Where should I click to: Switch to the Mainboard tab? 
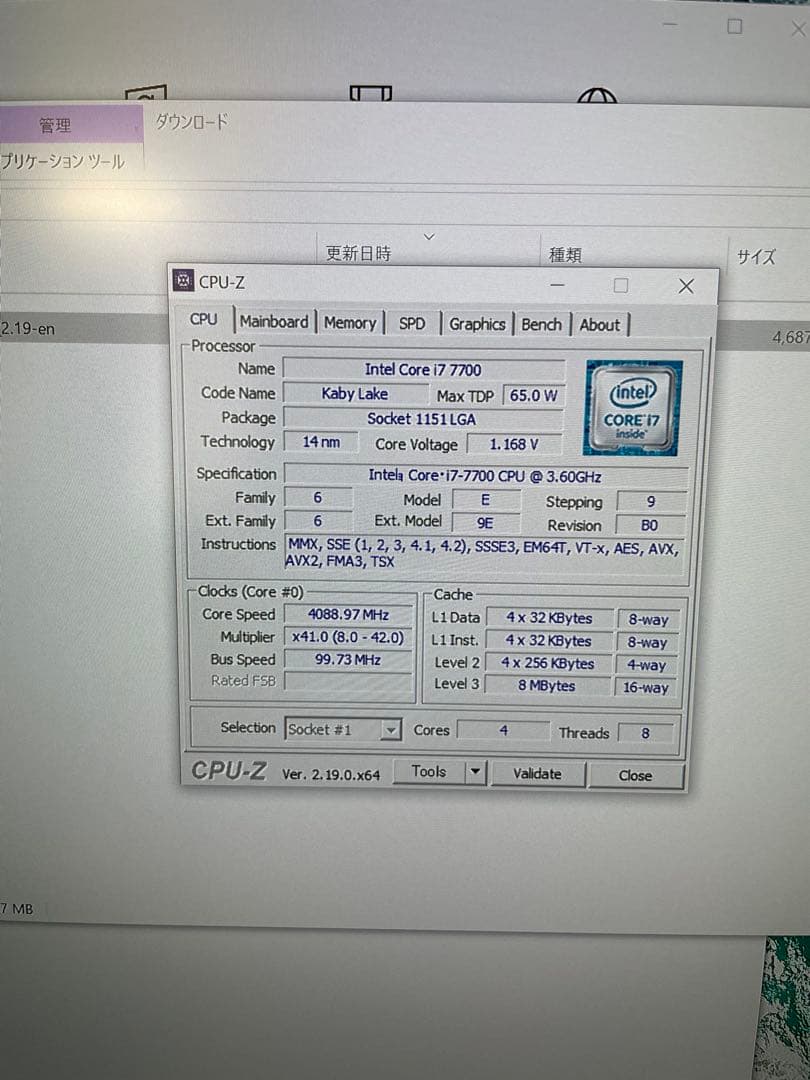pyautogui.click(x=273, y=322)
